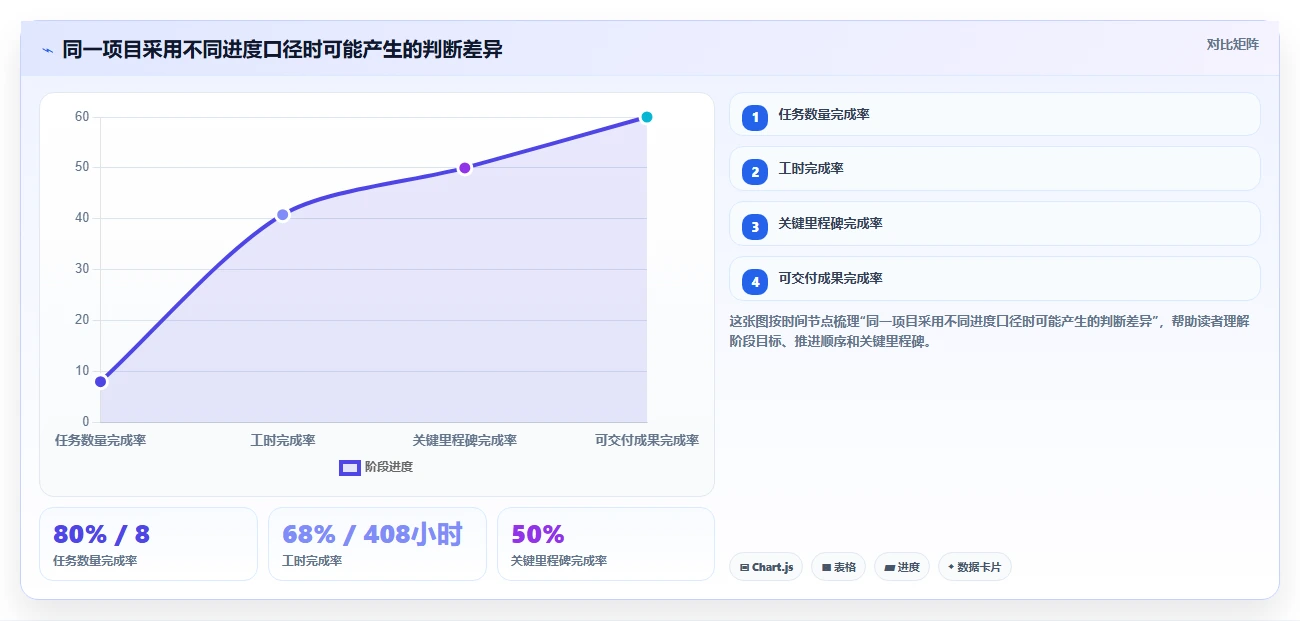Image resolution: width=1300 pixels, height=621 pixels.
Task: Click the 阶段进度 legend label
Action: point(389,467)
